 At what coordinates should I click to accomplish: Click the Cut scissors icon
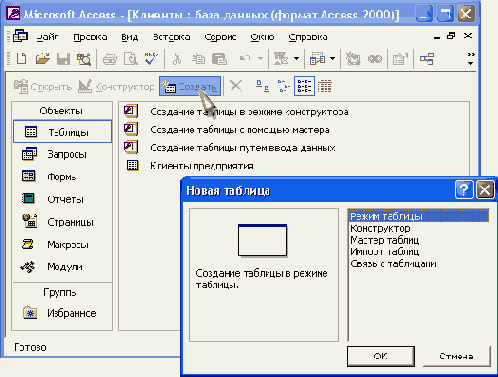177,59
